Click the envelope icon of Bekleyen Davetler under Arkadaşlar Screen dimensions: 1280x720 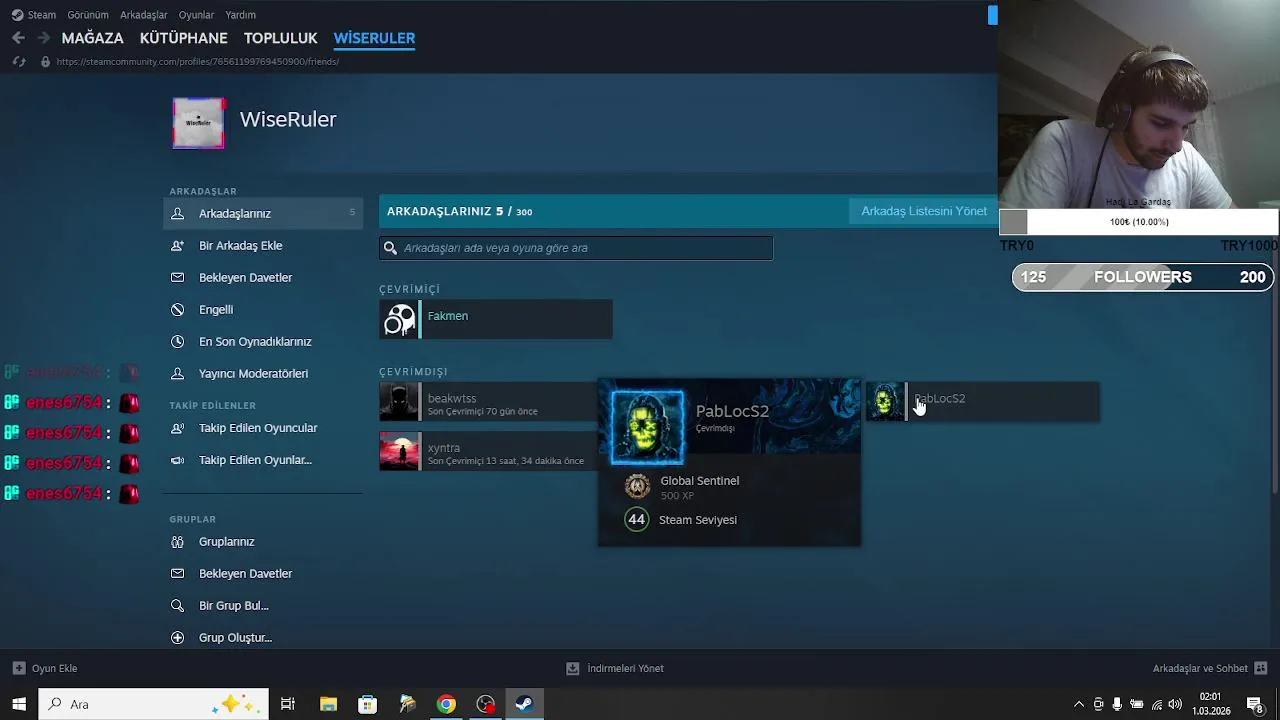(177, 277)
